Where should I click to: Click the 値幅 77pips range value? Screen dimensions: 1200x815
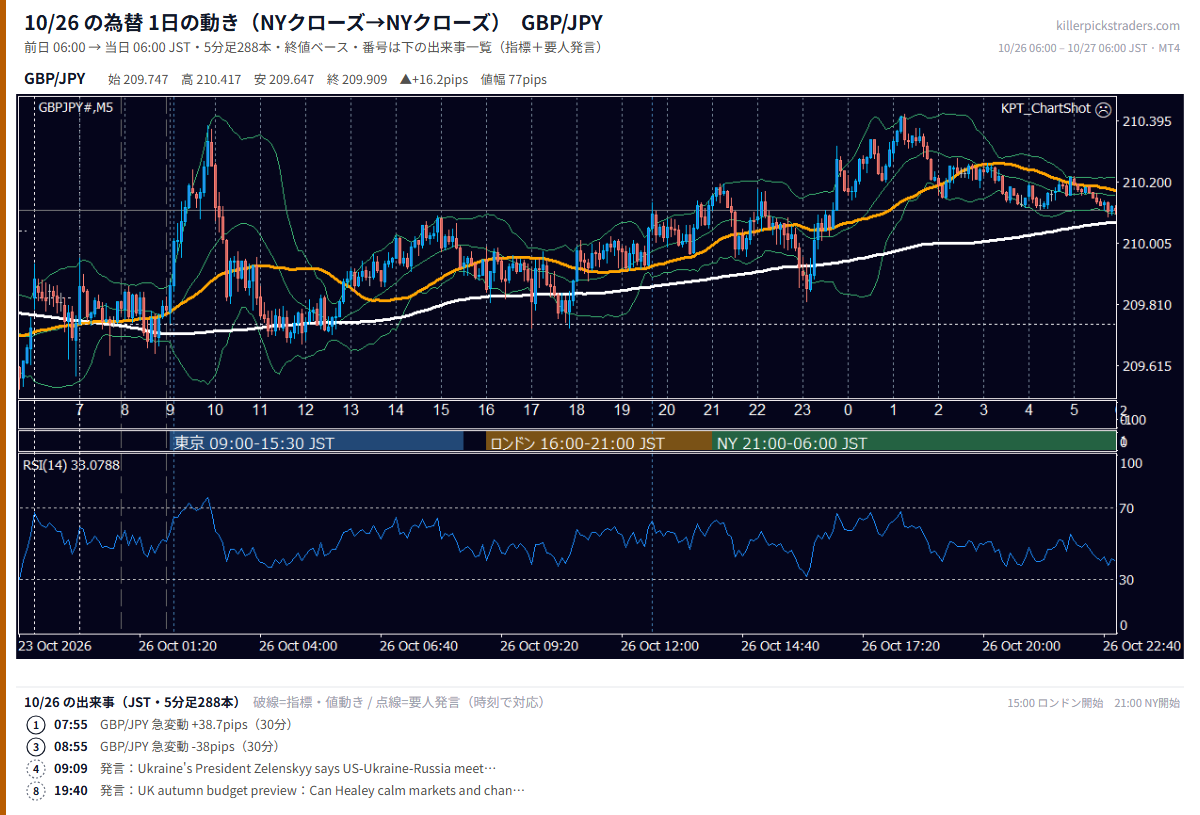click(x=514, y=79)
